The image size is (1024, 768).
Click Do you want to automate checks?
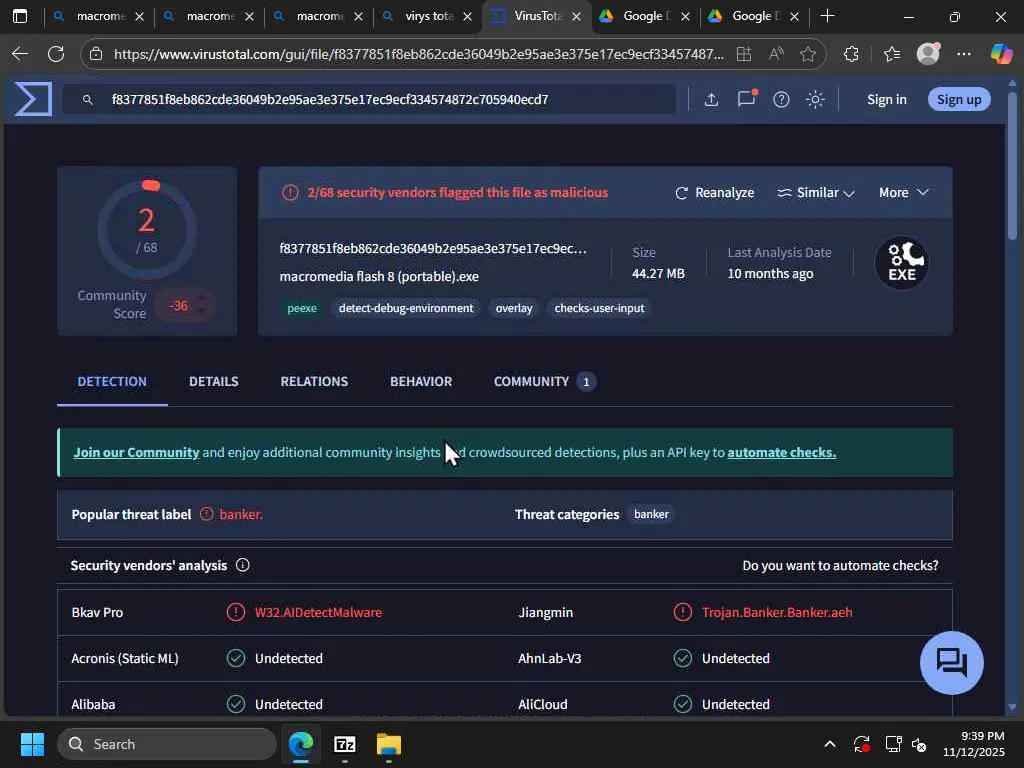[840, 566]
